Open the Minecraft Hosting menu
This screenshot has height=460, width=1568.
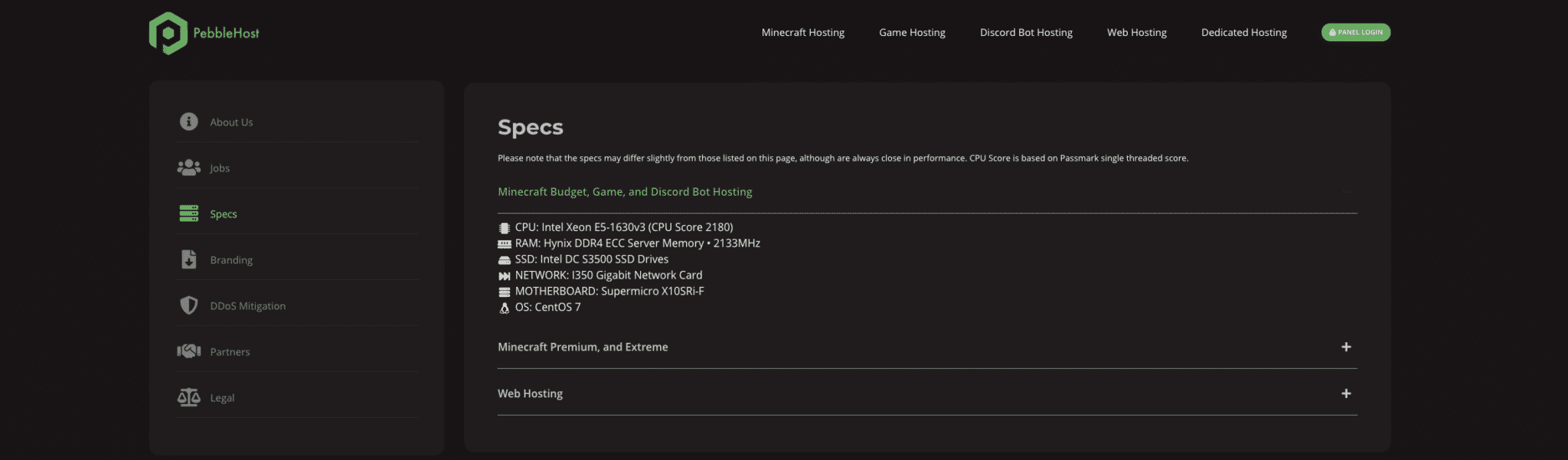click(x=802, y=32)
